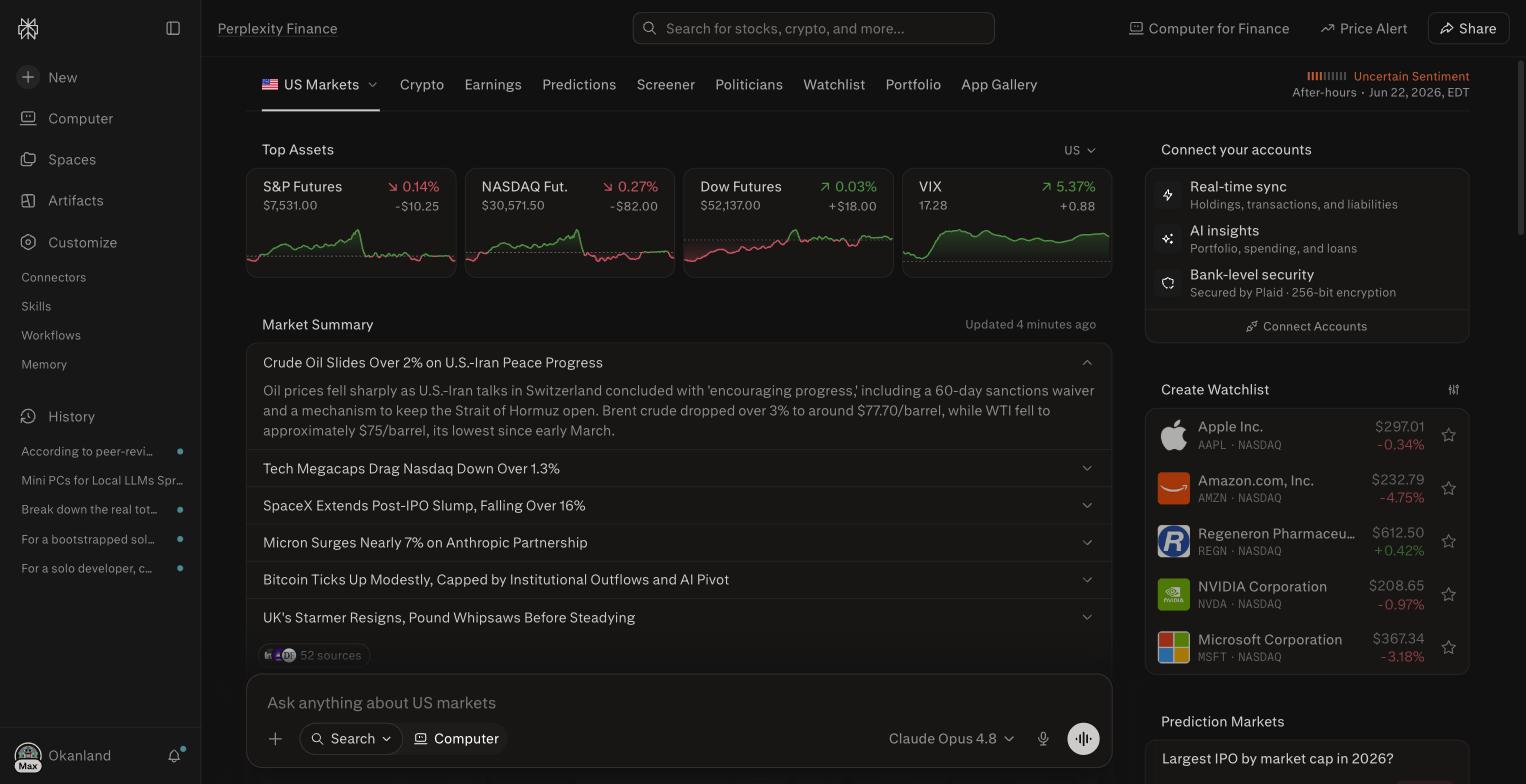Viewport: 1526px width, 784px height.
Task: Open the S&P Futures chart card
Action: pyautogui.click(x=351, y=223)
